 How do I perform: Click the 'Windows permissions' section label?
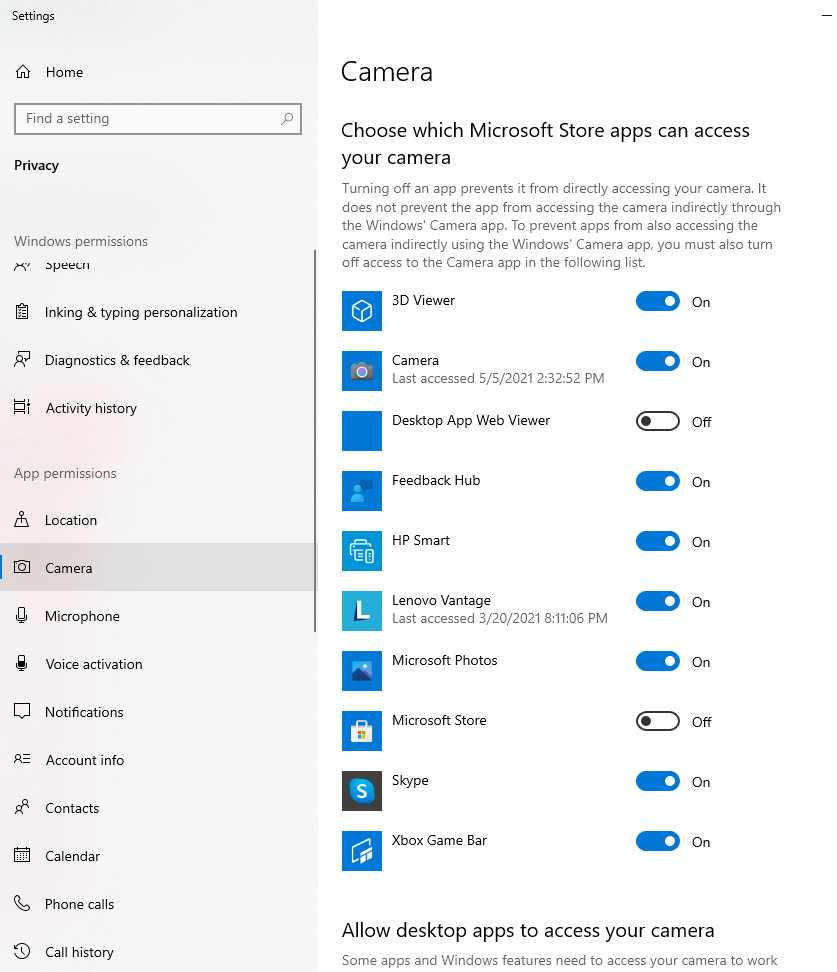[x=81, y=241]
